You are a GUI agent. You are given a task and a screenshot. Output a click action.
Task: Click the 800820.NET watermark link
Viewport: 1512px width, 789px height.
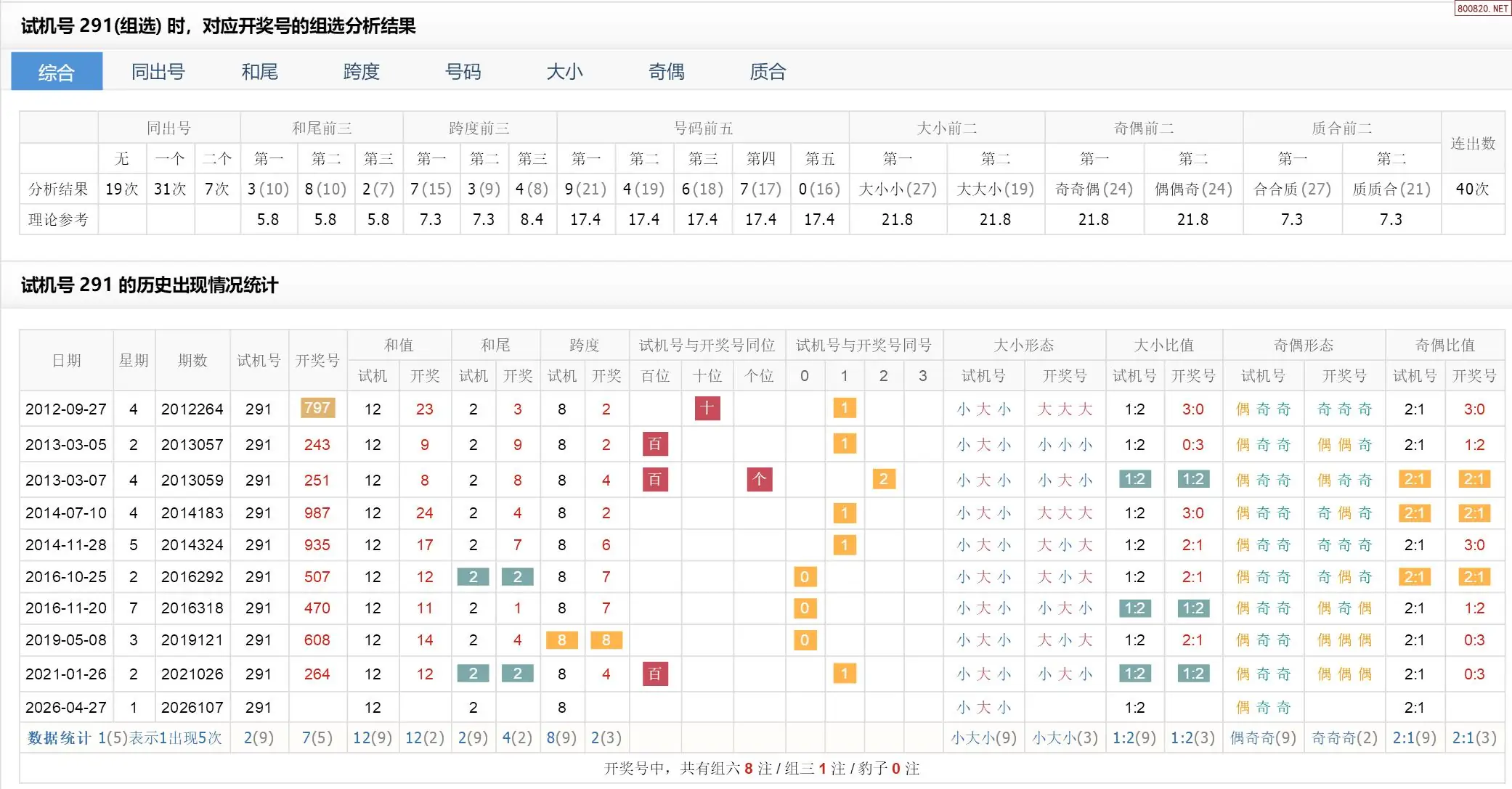click(x=1482, y=8)
